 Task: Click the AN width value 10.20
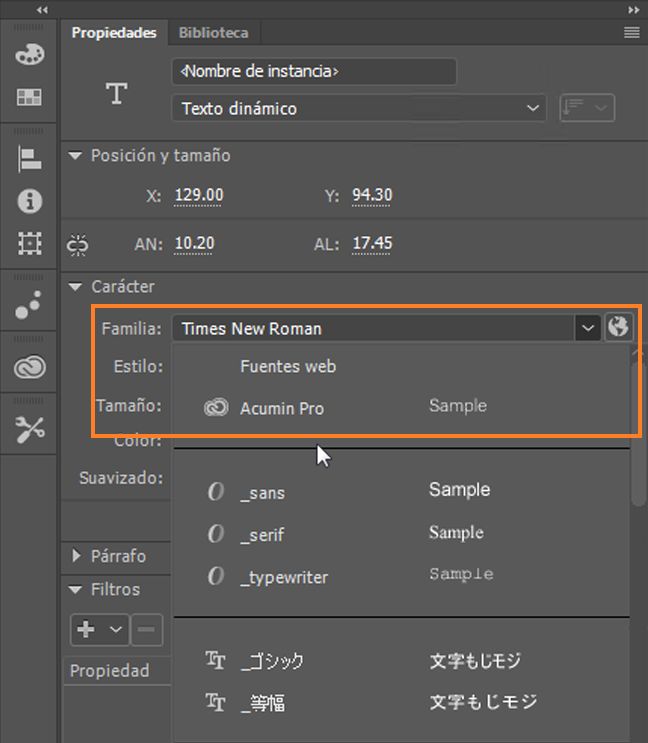tap(194, 244)
